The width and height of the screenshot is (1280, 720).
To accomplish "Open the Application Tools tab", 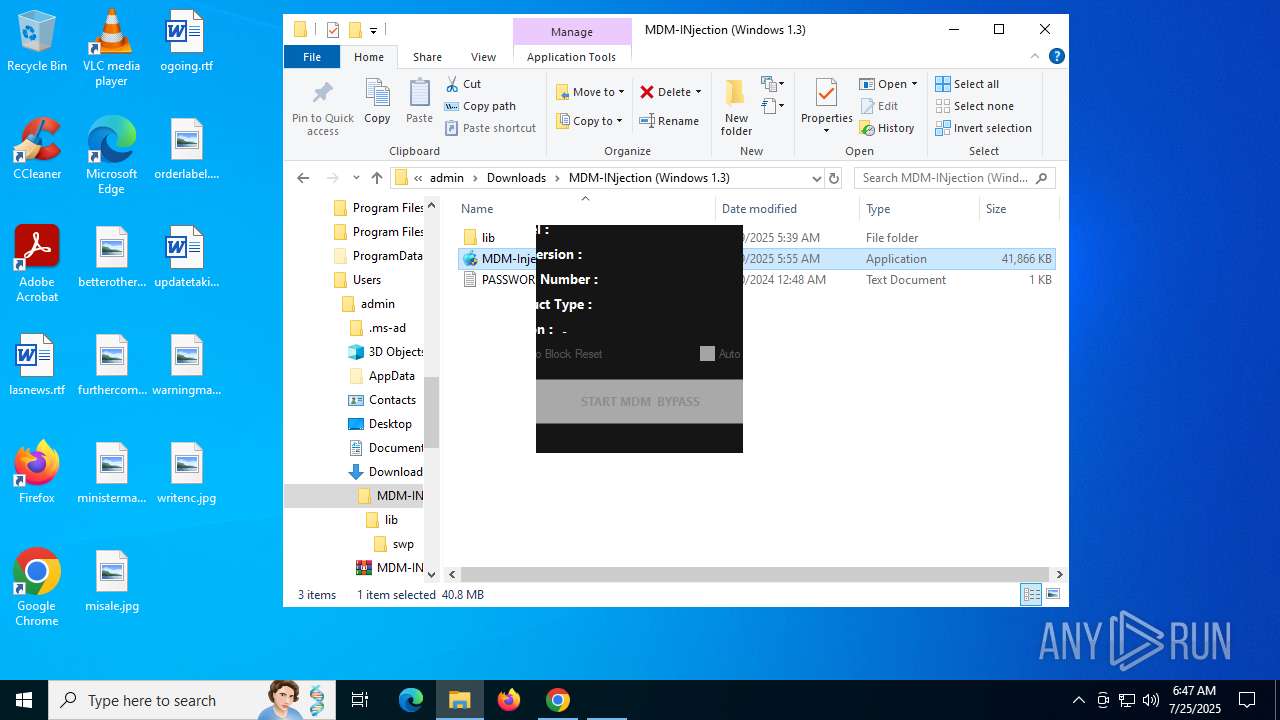I will tap(571, 57).
